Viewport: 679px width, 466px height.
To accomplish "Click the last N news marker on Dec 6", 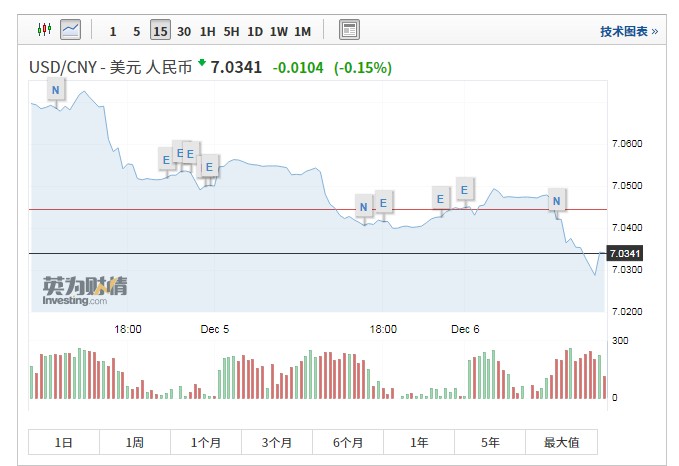I will click(557, 201).
